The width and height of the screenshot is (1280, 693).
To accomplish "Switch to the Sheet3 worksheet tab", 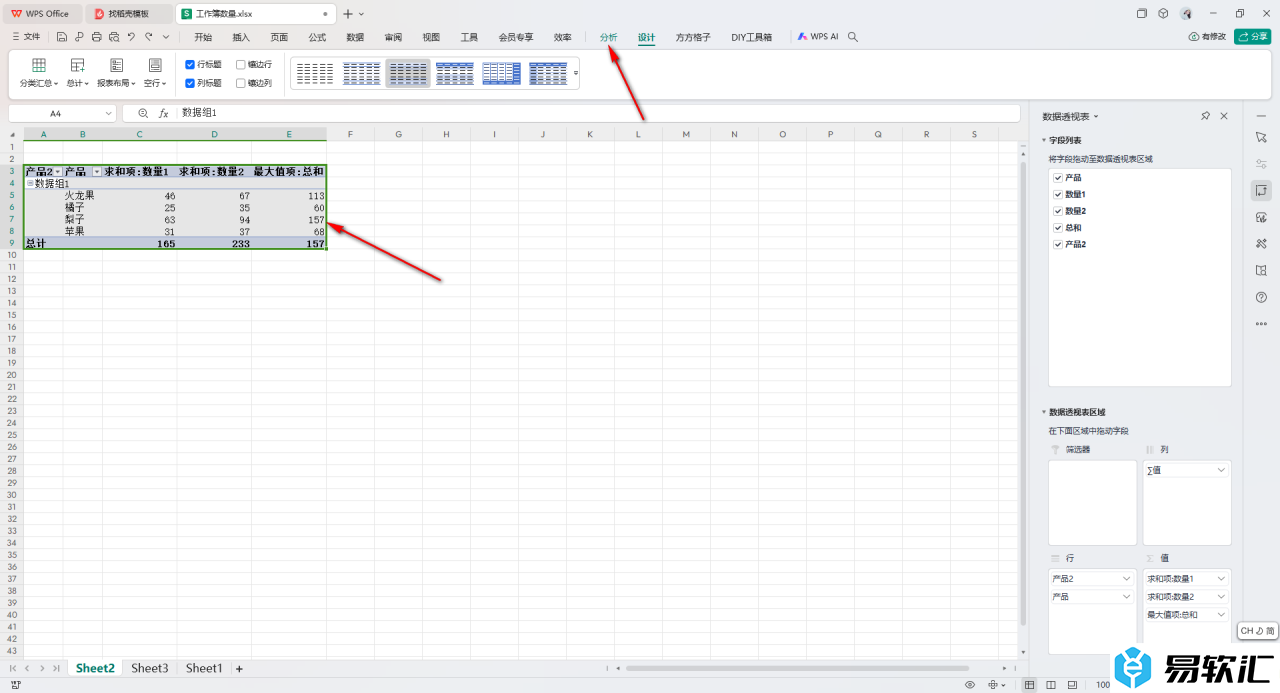I will (x=150, y=668).
